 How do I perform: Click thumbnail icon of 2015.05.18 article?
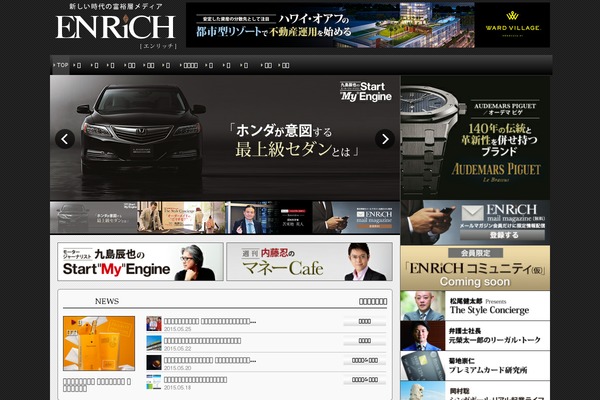pyautogui.click(x=154, y=382)
